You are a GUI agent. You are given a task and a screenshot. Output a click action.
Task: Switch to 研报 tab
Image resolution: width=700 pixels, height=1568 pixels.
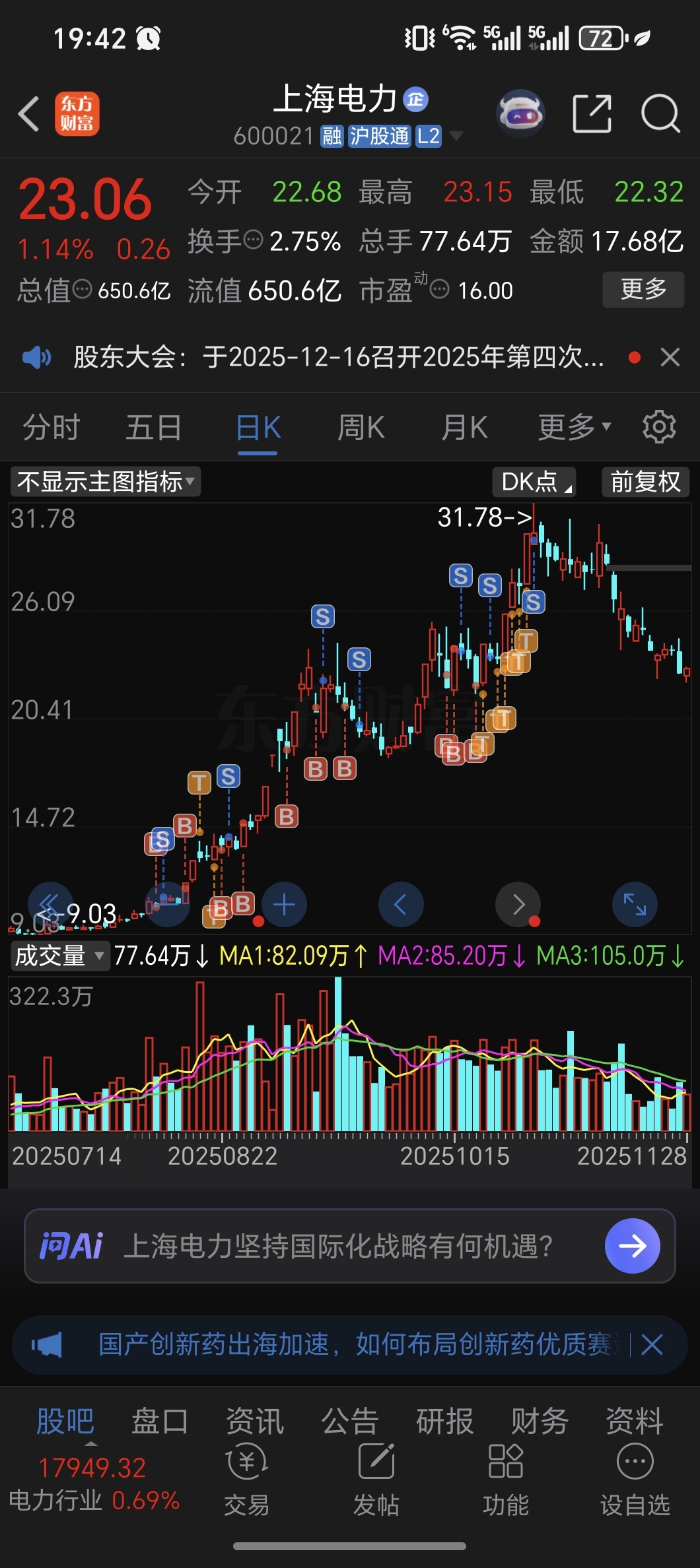point(445,1420)
